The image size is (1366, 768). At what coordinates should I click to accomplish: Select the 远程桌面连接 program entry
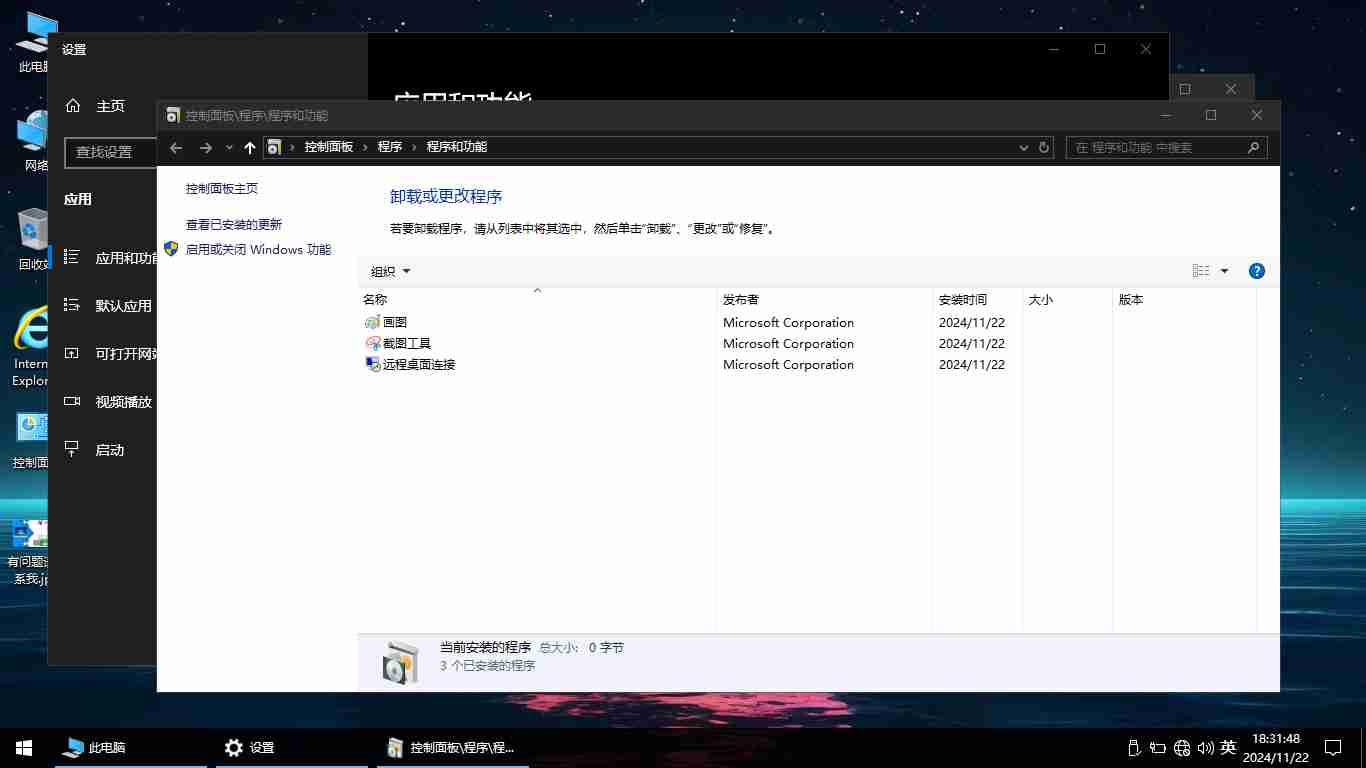coord(418,365)
